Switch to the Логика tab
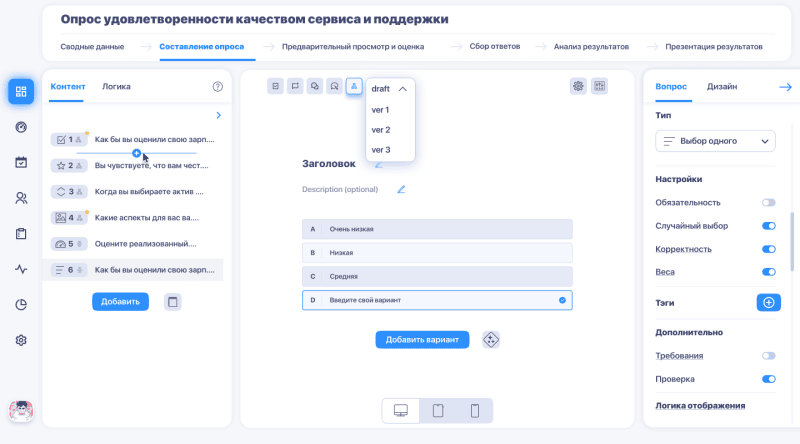 116,87
